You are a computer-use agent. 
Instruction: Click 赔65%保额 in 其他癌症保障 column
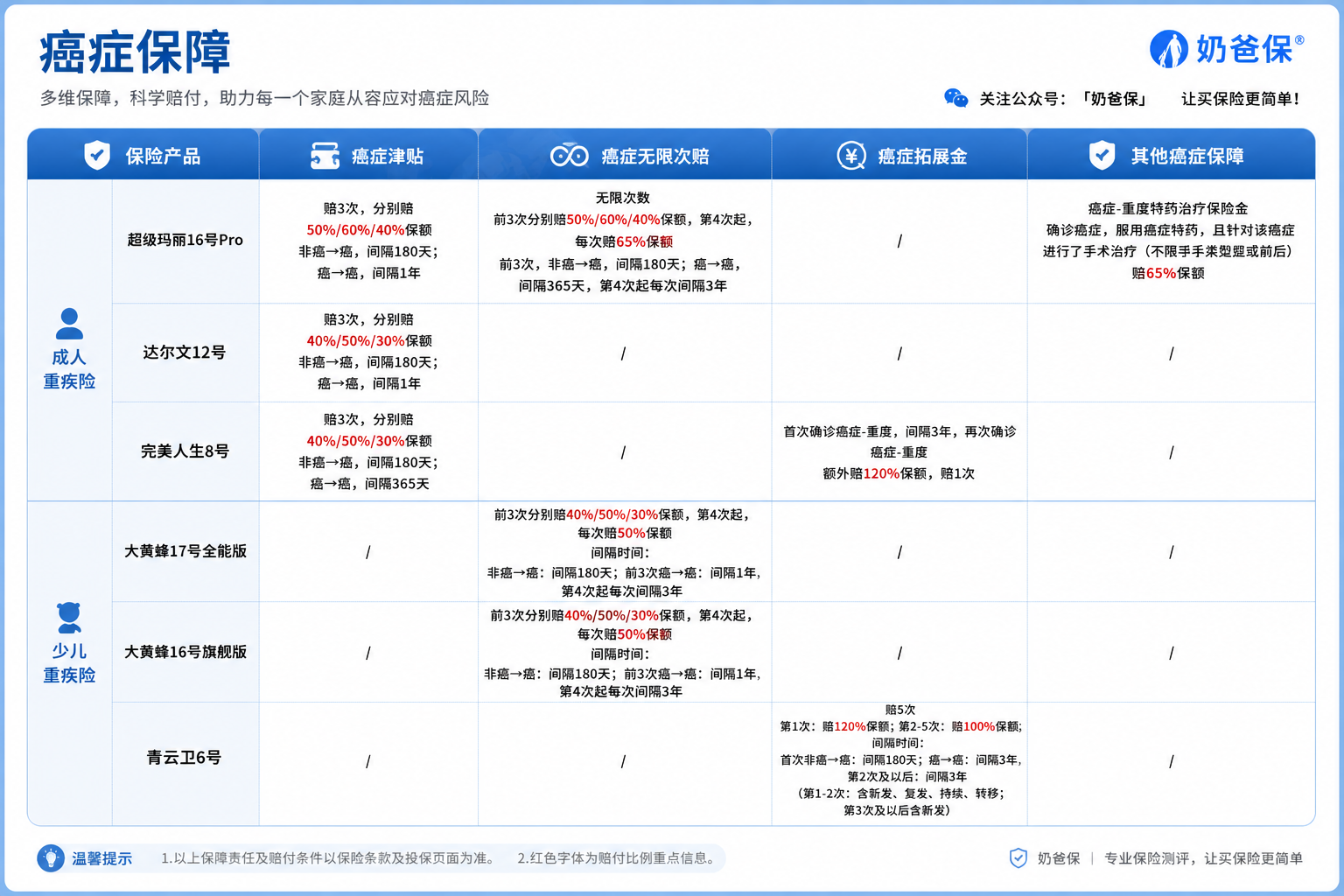[x=1168, y=273]
